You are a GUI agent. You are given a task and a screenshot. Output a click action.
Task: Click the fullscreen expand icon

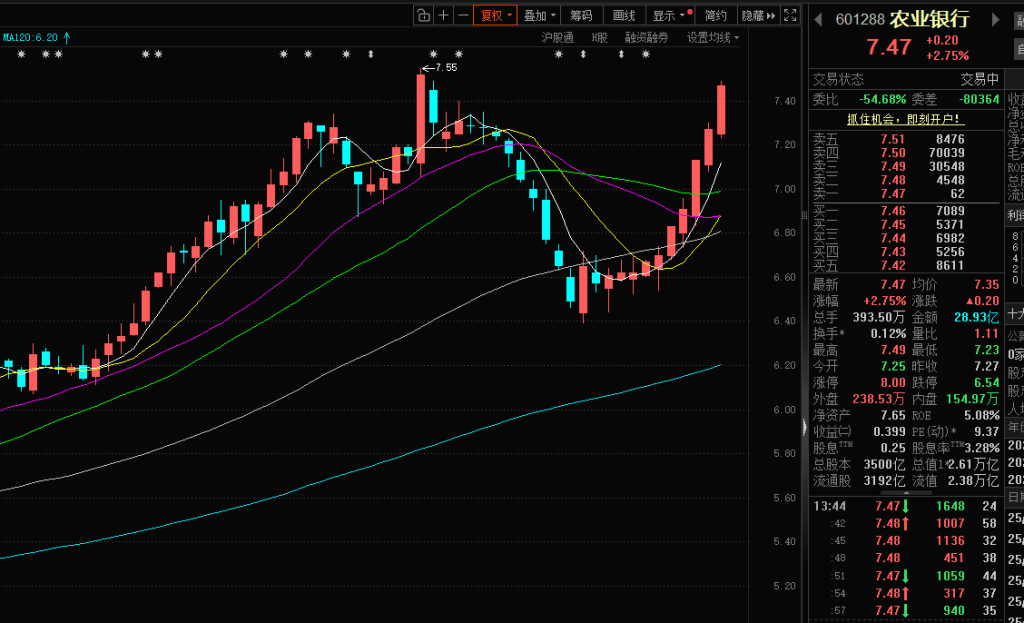point(790,15)
